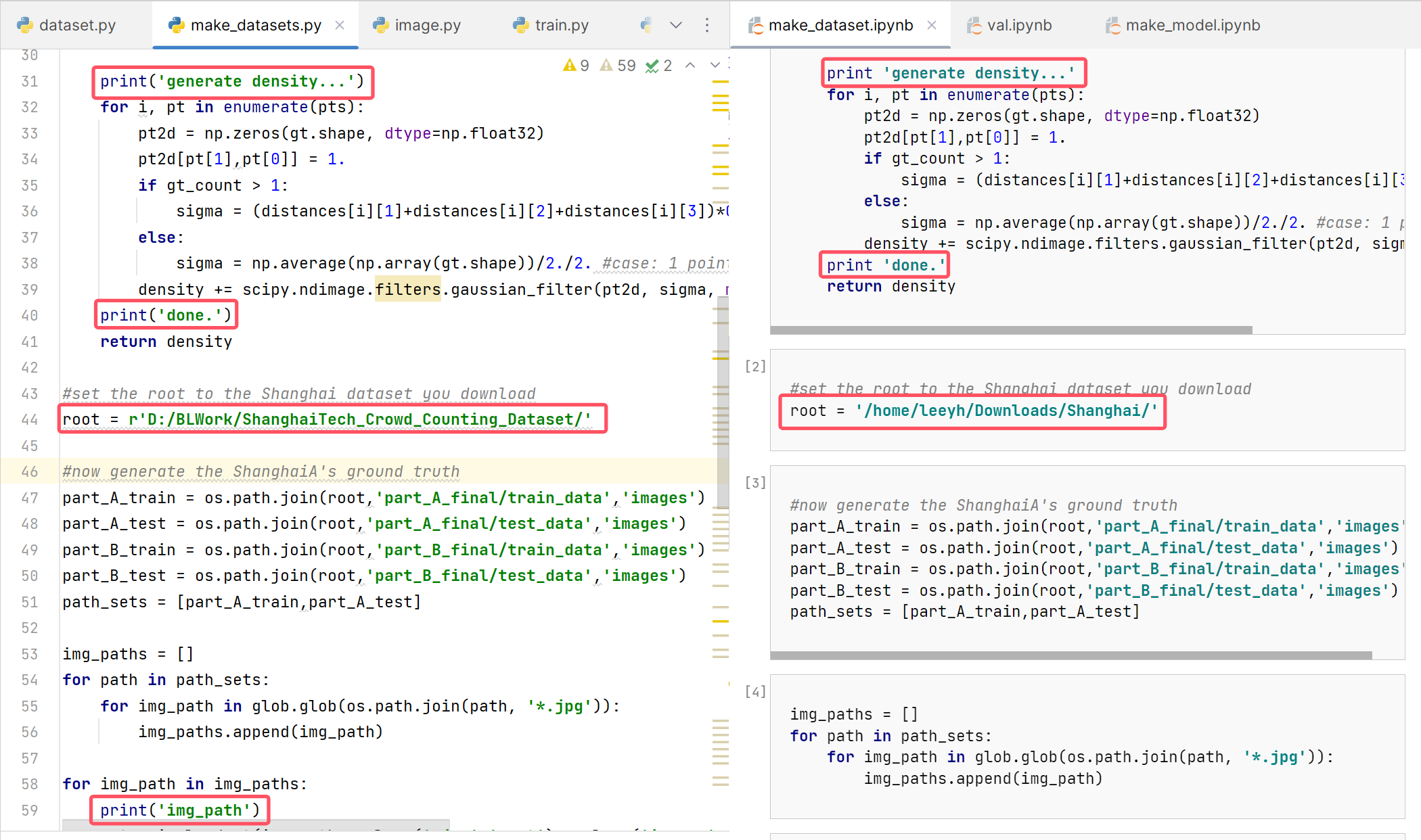The height and width of the screenshot is (840, 1421).
Task: Click line number 46 in the gutter
Action: tap(29, 471)
